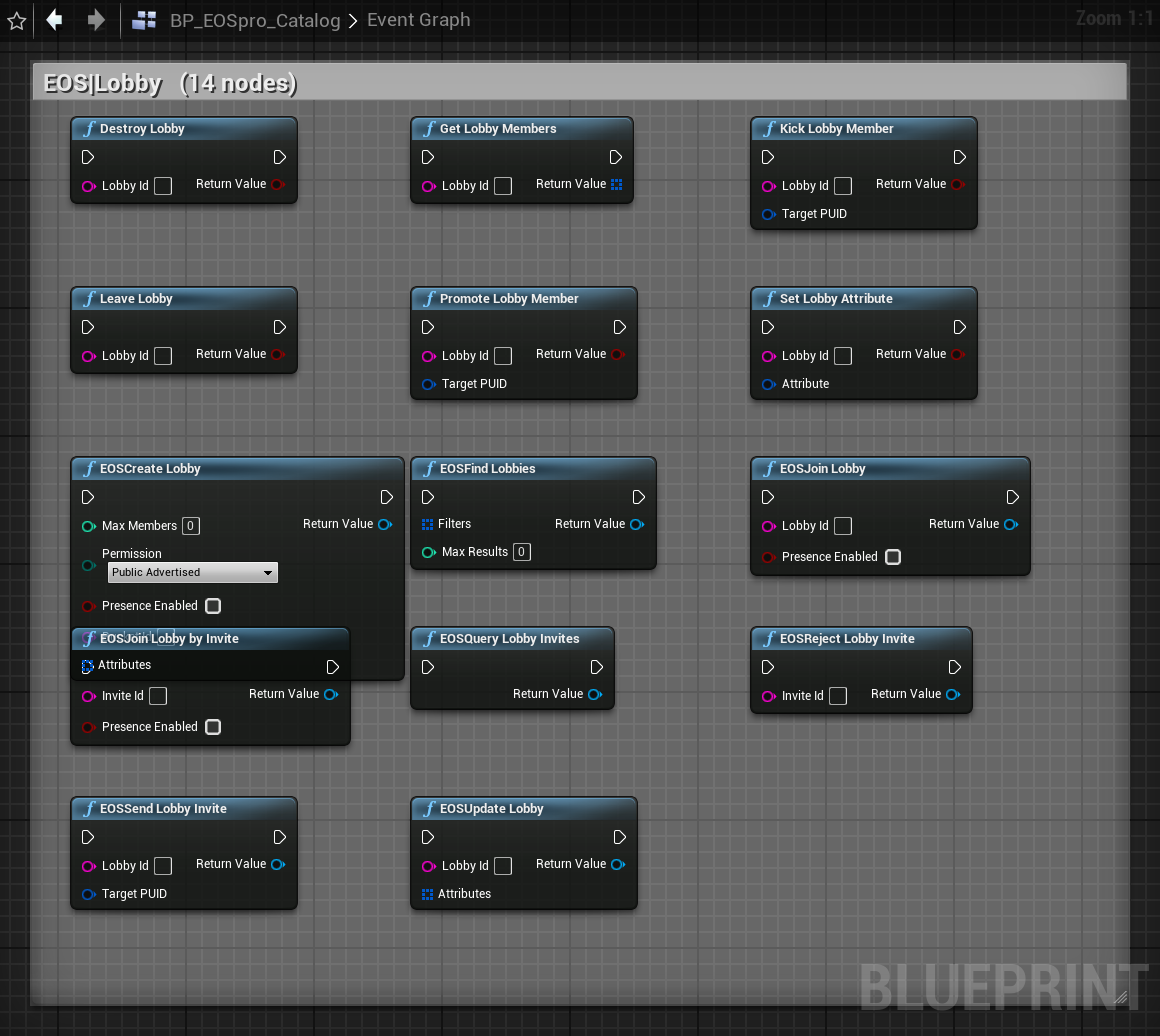The height and width of the screenshot is (1036, 1160).
Task: Grab the comment box resize handle
Action: click(x=1121, y=998)
